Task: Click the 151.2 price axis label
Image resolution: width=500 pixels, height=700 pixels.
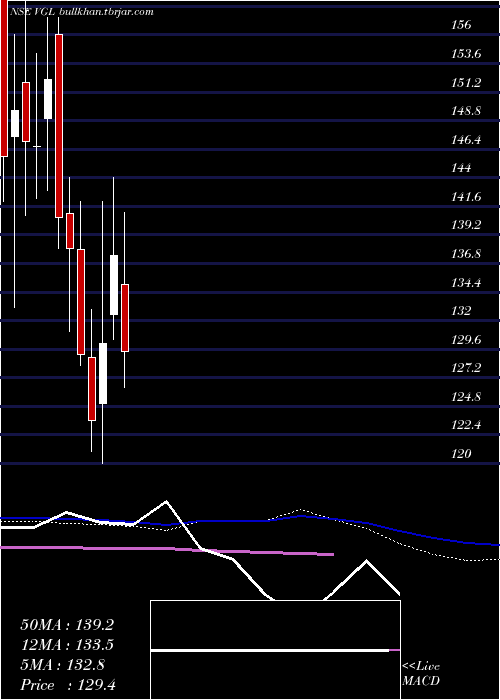Action: (x=467, y=82)
